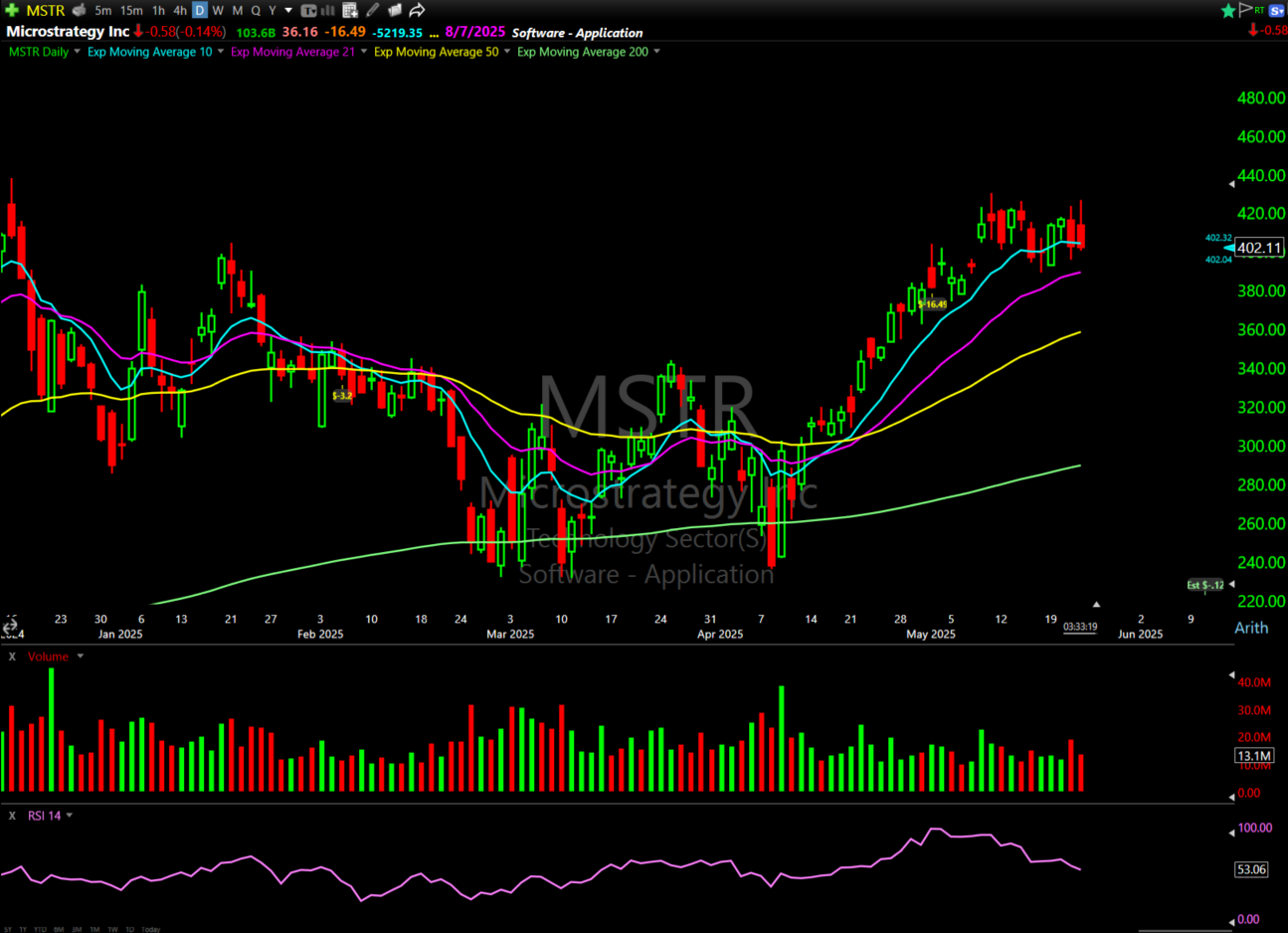Switch to the 15m timeframe

(x=131, y=10)
